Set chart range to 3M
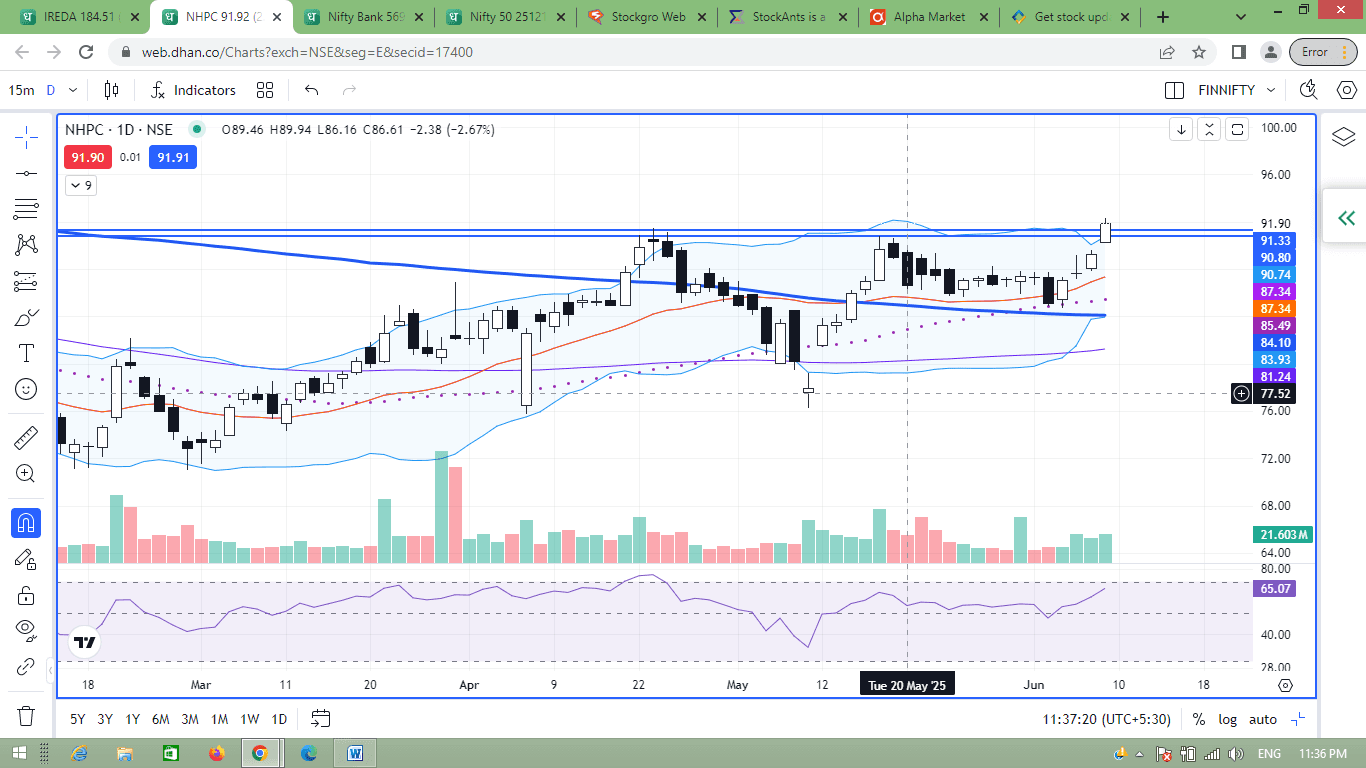This screenshot has height=768, width=1366. pos(190,718)
